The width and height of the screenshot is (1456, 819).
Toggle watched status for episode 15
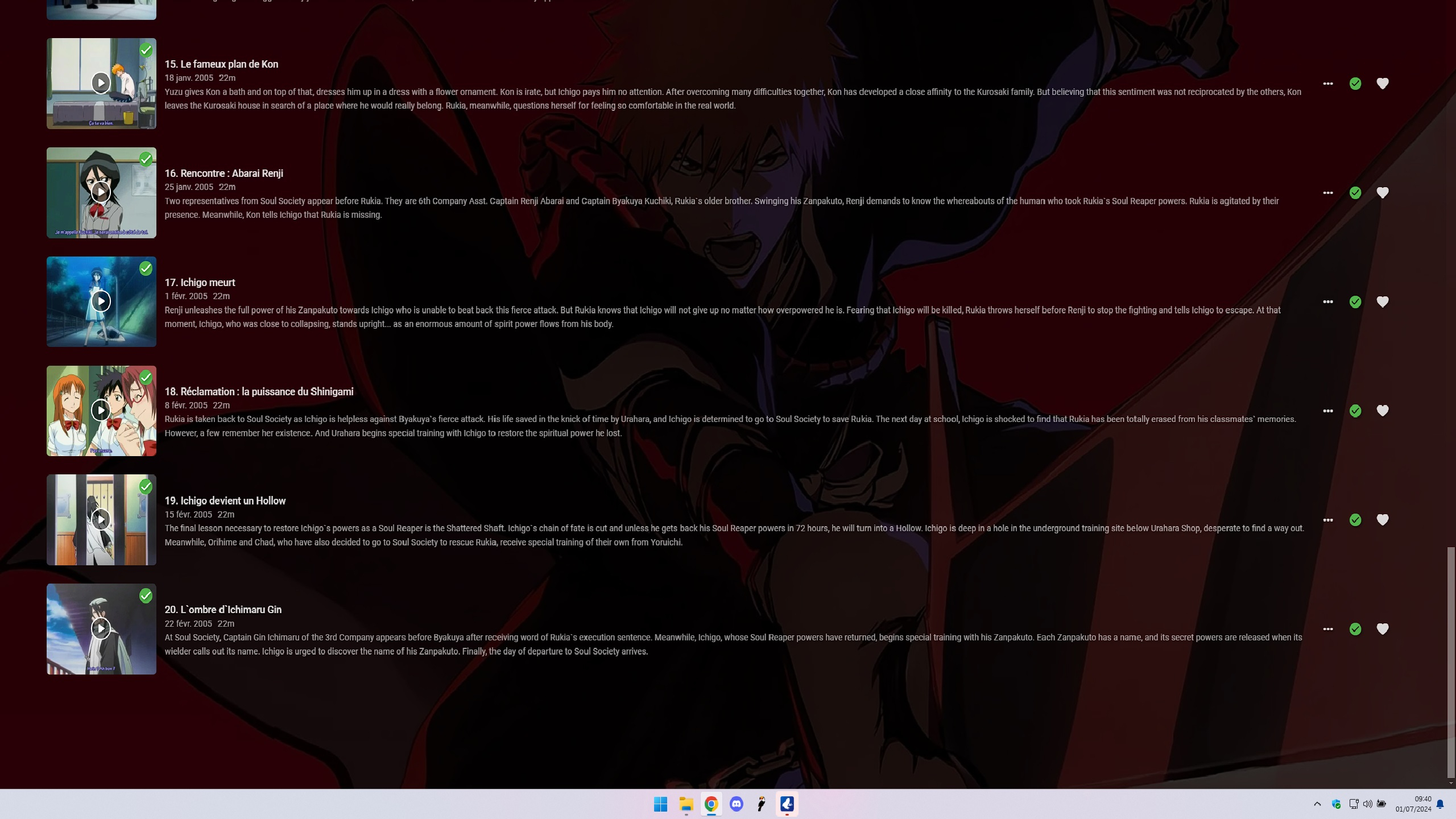(x=1355, y=84)
